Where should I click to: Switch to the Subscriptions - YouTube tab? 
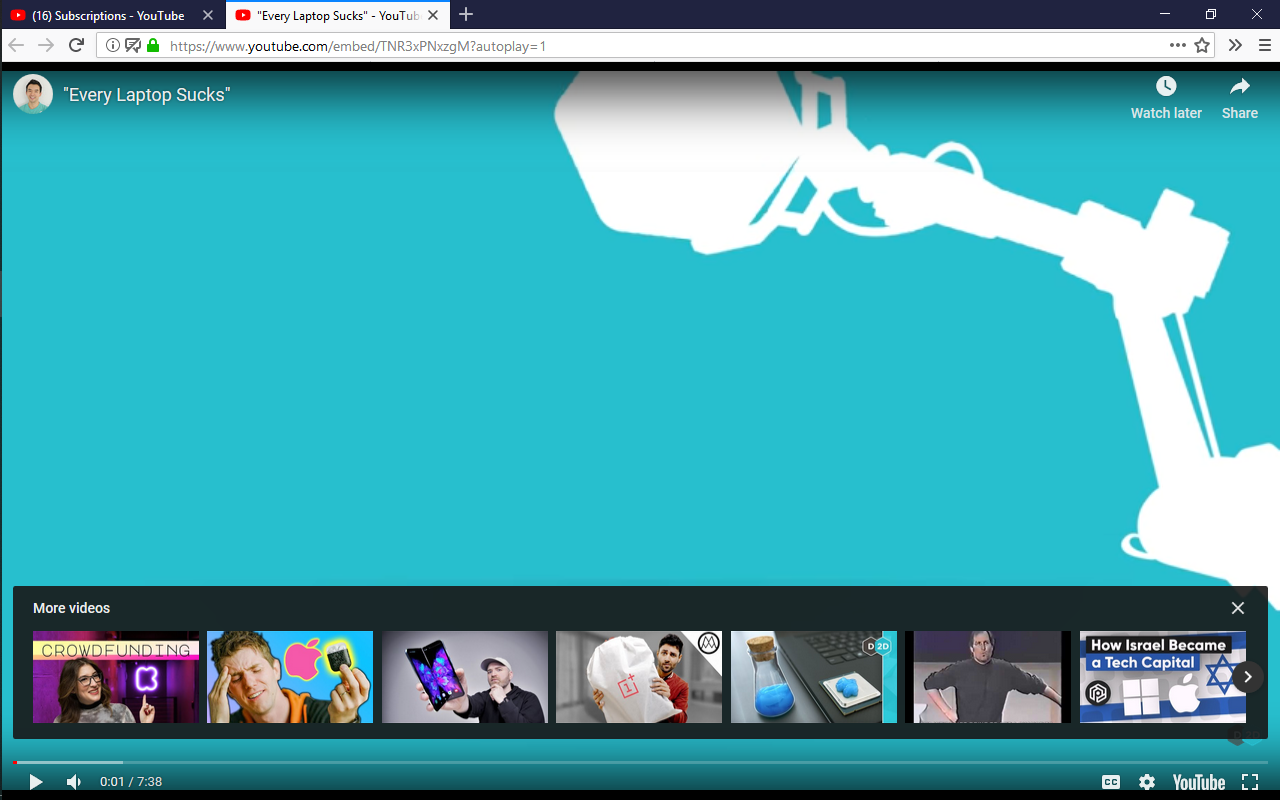pyautogui.click(x=108, y=15)
